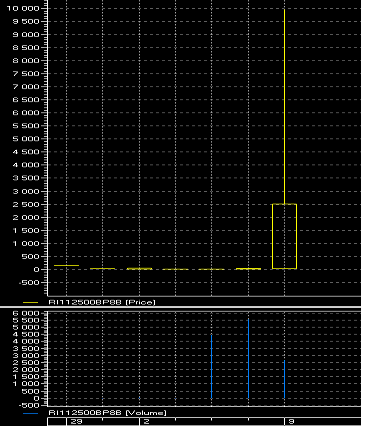Click the -500 label on price axis
This screenshot has height=426, width=365.
point(30,283)
